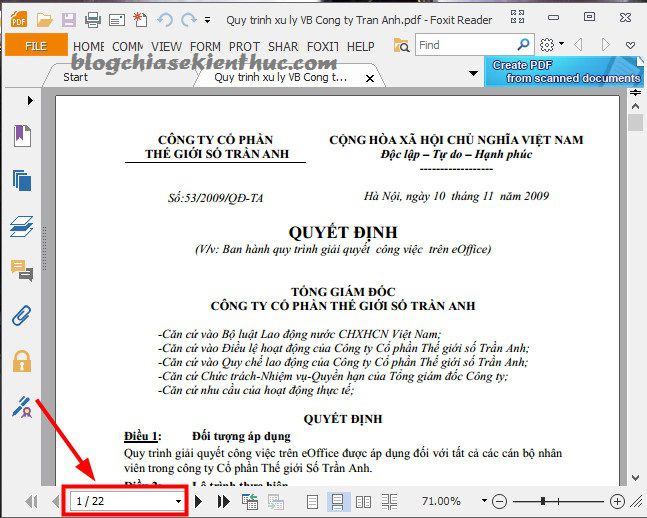Open the document tab list dropdown
Viewport: 647px width, 518px height.
pyautogui.click(x=473, y=73)
